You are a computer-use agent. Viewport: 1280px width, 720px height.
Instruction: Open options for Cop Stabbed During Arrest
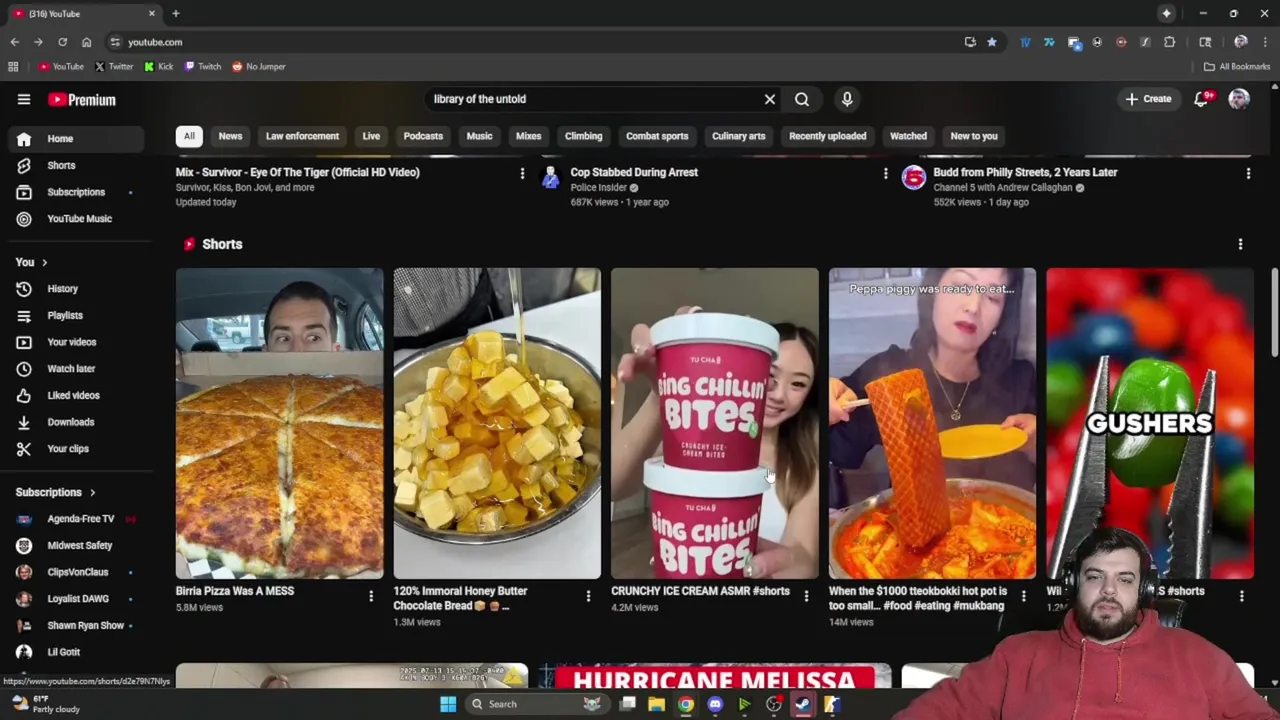[x=885, y=173]
